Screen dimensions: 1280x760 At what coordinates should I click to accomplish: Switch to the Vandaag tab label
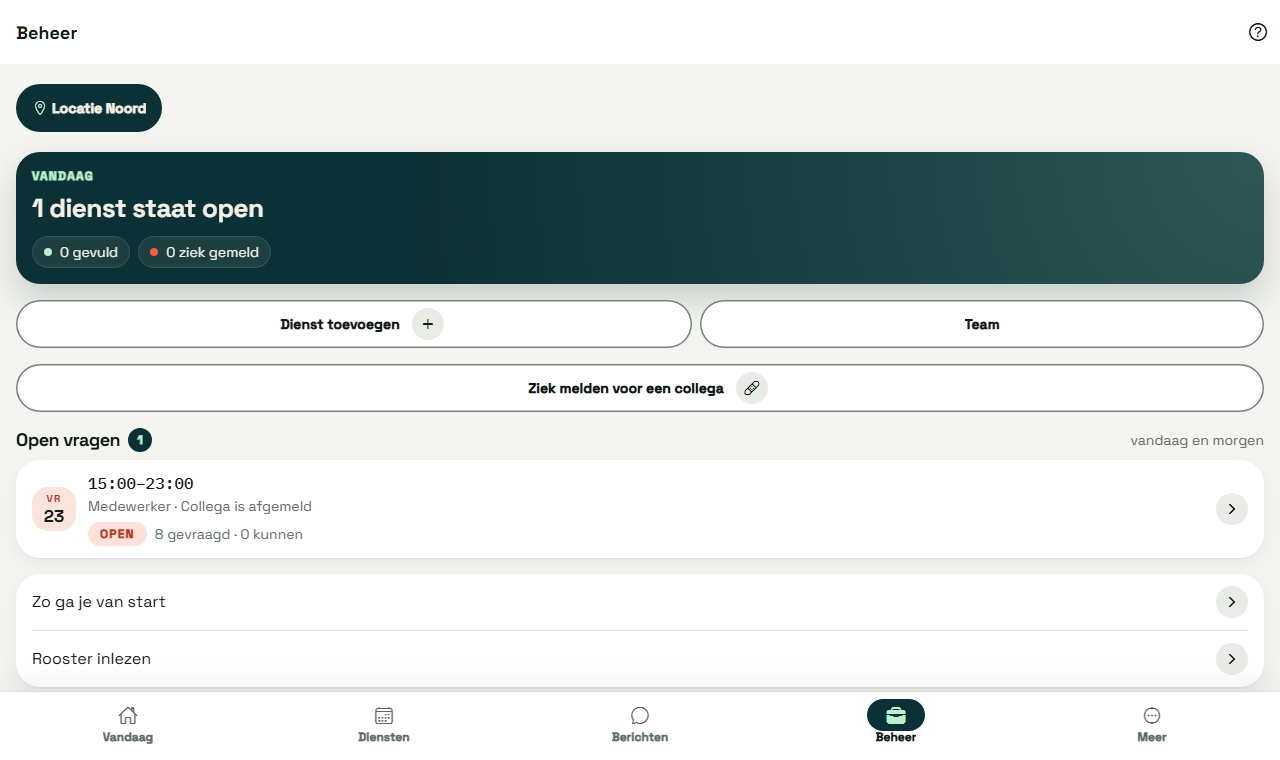click(128, 737)
